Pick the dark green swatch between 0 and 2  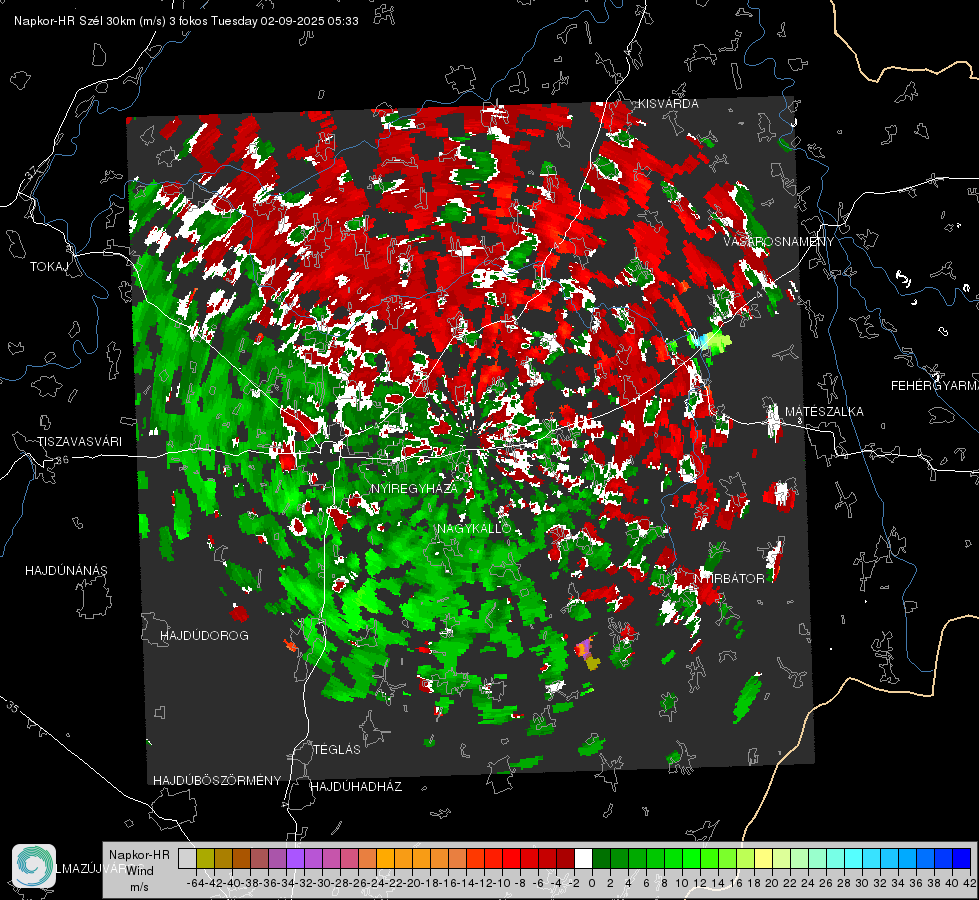click(601, 858)
